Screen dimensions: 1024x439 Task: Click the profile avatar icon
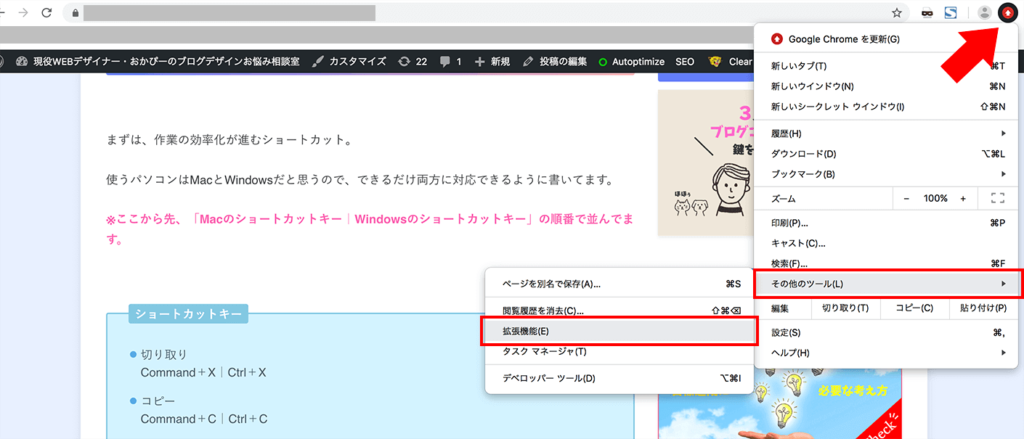pos(985,12)
